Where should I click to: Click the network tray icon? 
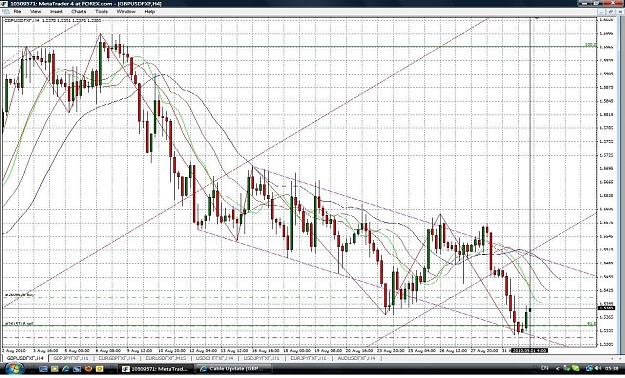[x=589, y=368]
